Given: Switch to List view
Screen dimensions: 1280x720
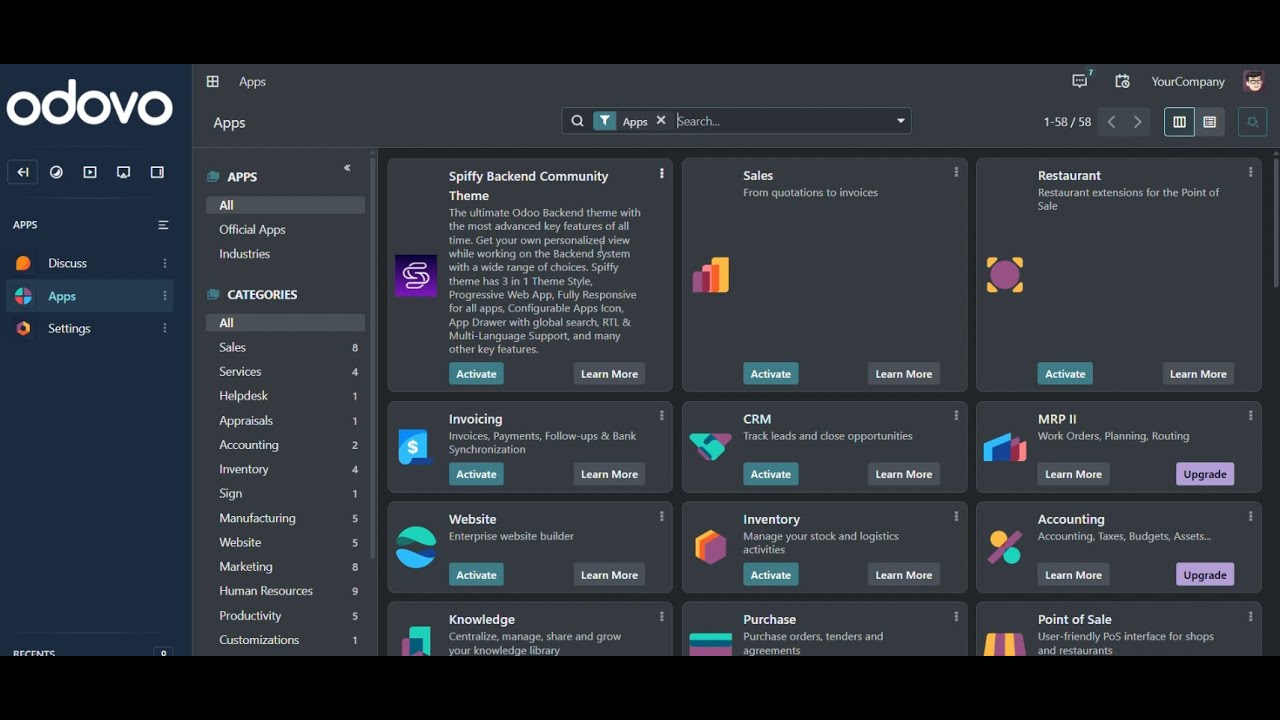Looking at the screenshot, I should 1210,122.
